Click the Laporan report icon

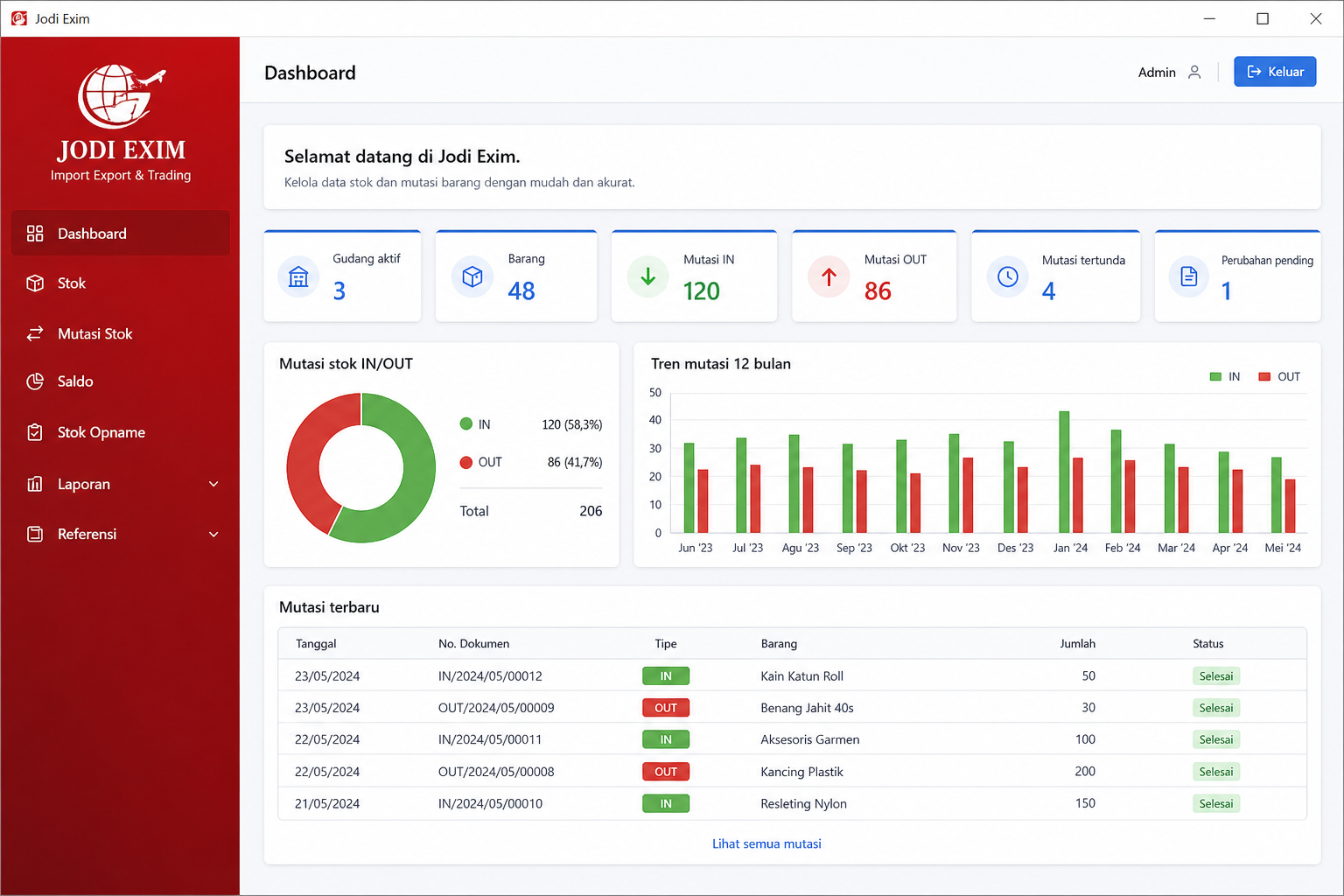coord(35,484)
